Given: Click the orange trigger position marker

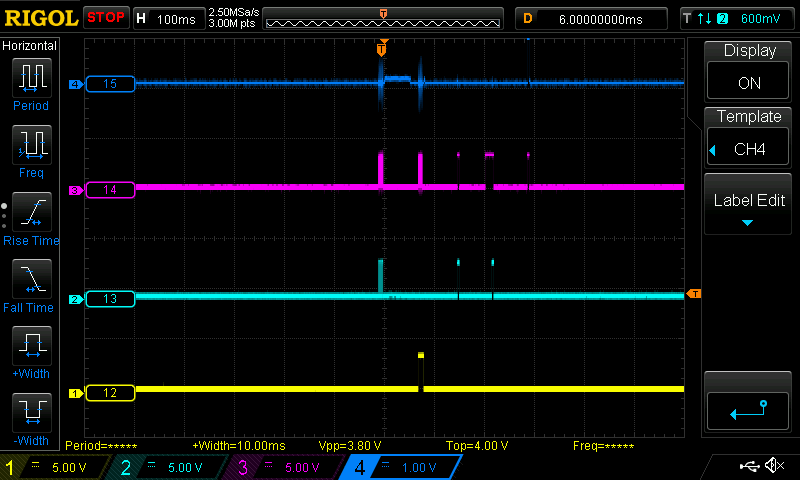Looking at the screenshot, I should click(381, 49).
